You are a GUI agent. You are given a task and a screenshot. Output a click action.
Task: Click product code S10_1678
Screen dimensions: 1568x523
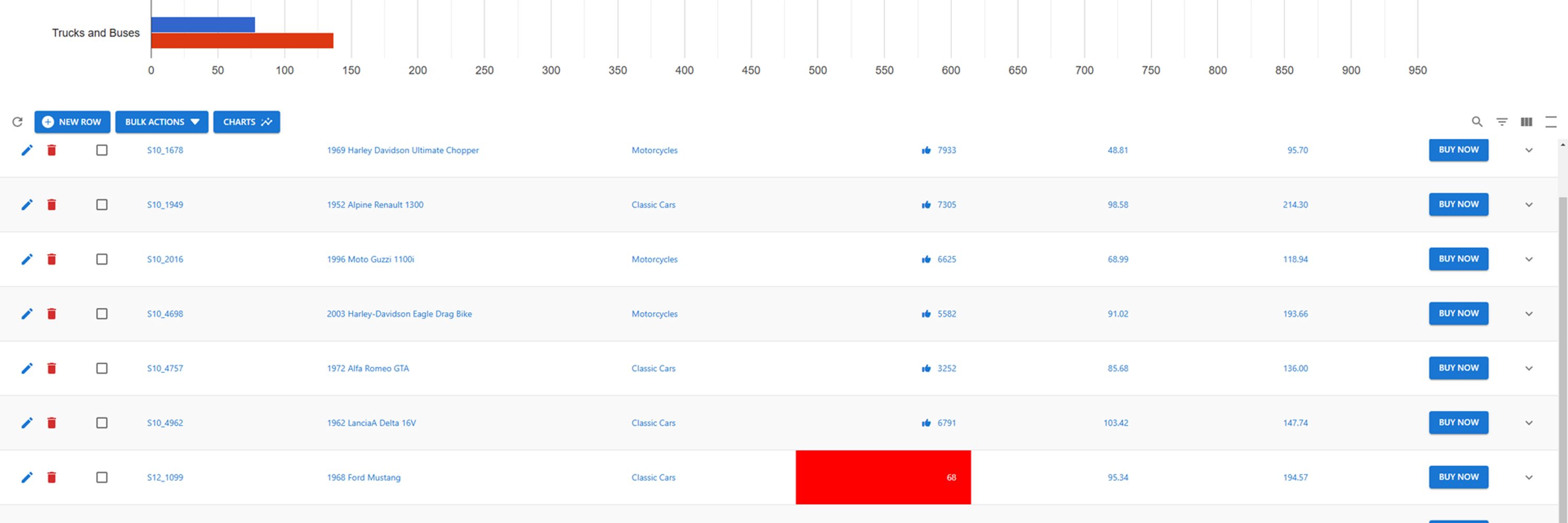[165, 151]
